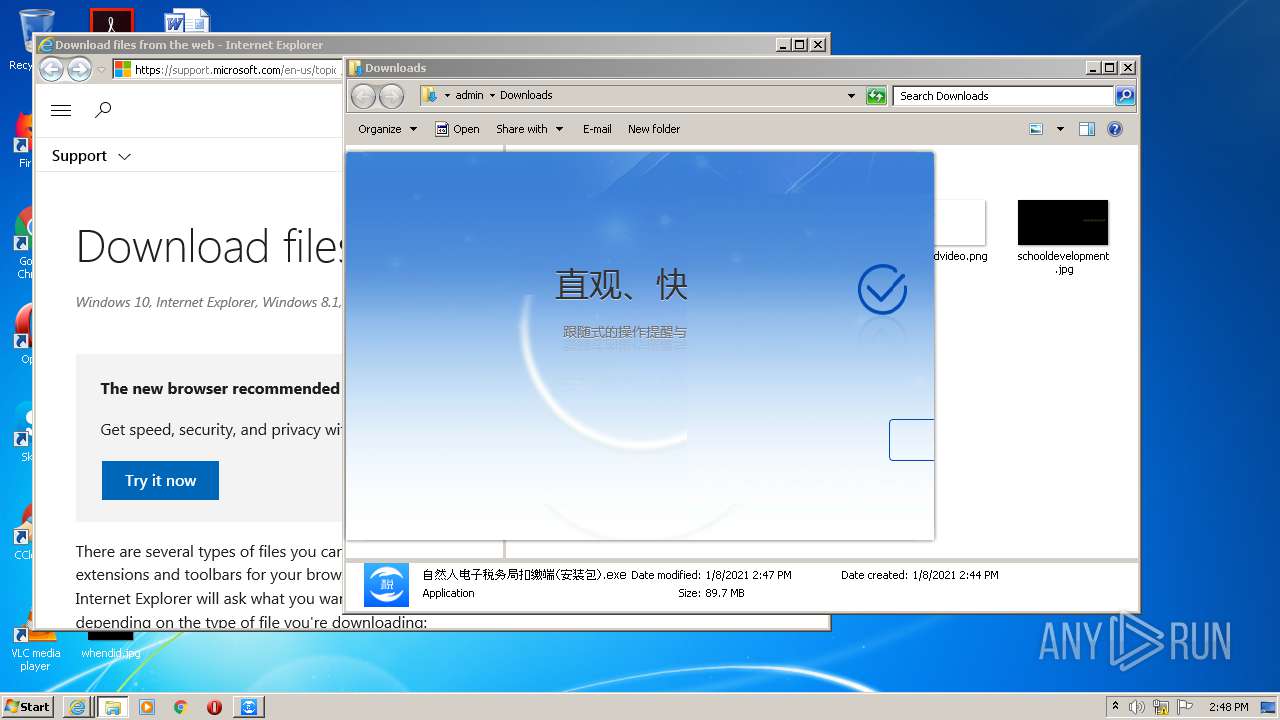The width and height of the screenshot is (1280, 720).
Task: Click the Search Downloads field
Action: 1003,96
